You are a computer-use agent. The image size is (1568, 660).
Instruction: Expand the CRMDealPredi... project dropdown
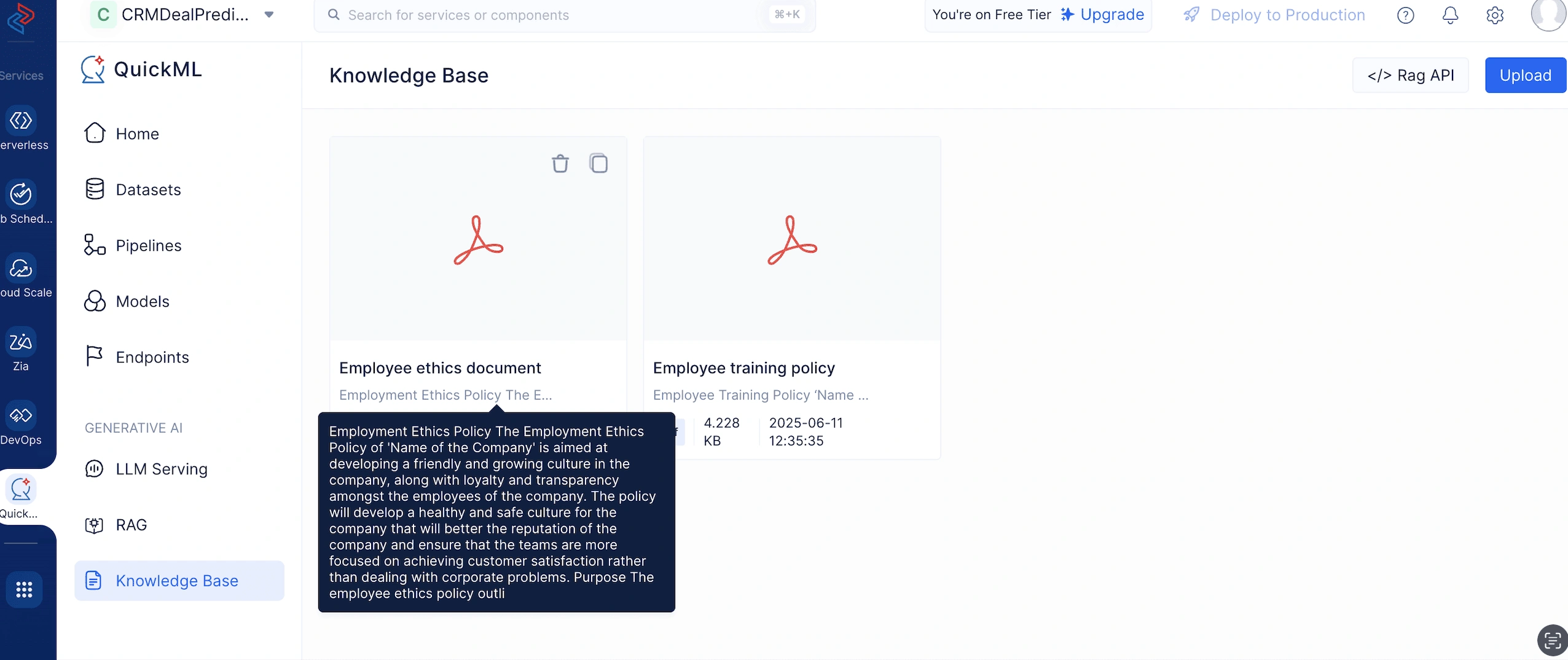(269, 15)
